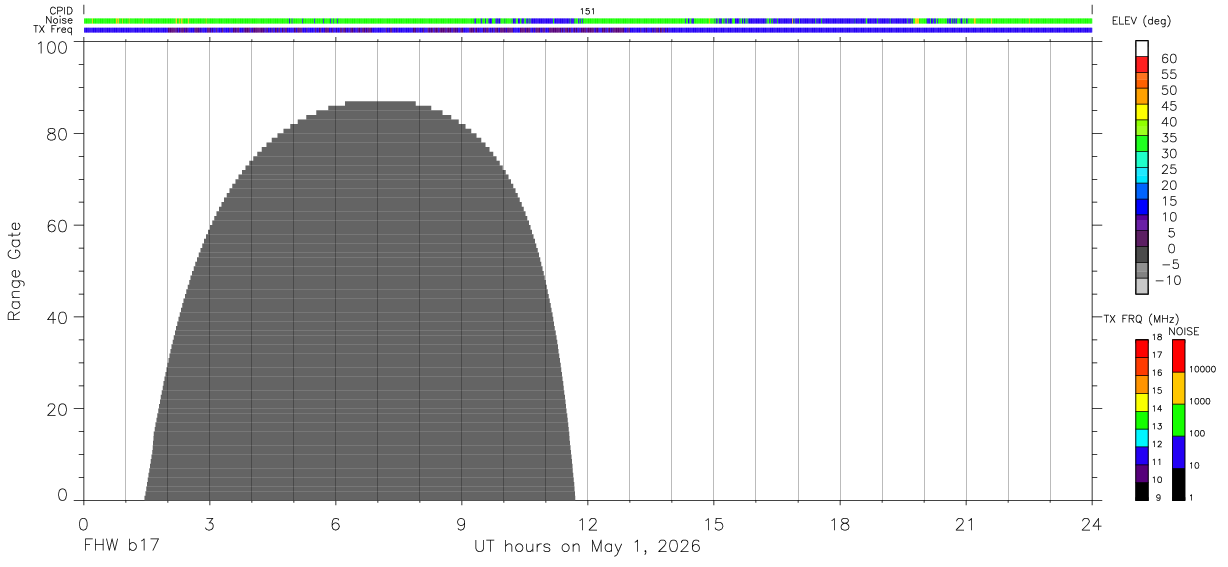Click the blue TX Freq strip above the plot

(587, 30)
